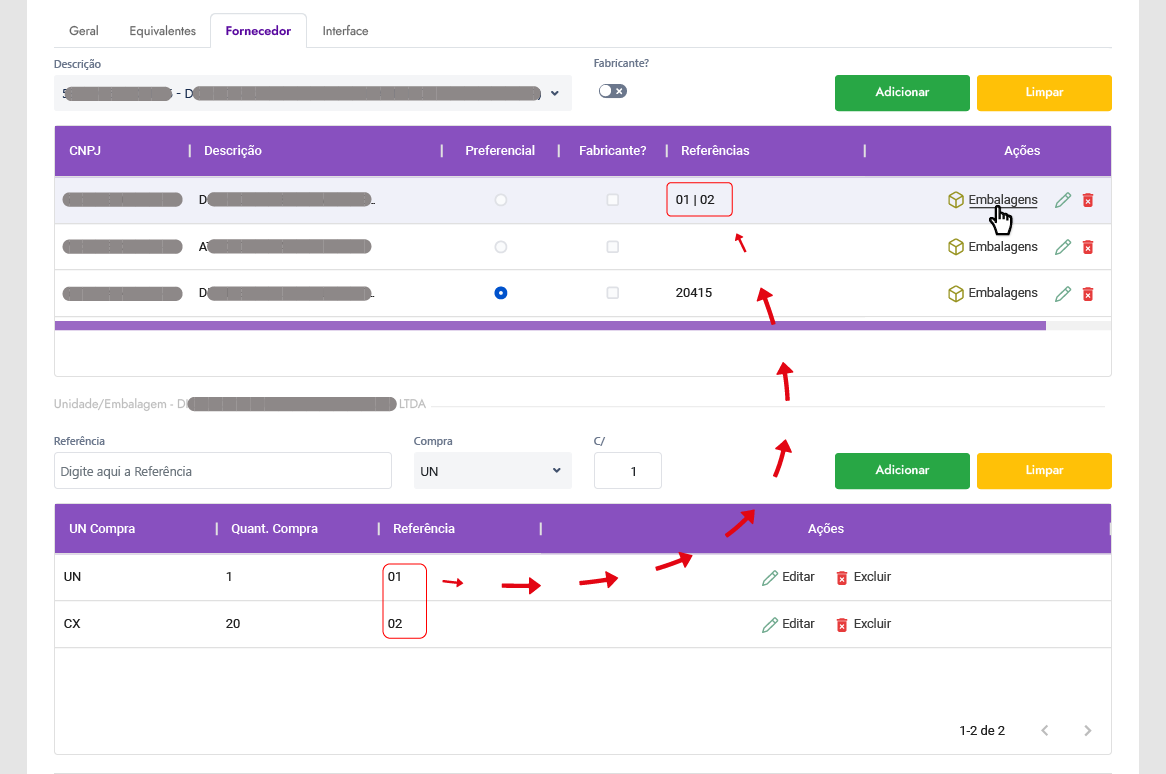1166x774 pixels.
Task: Check Fabricante? box in second supplier row
Action: click(613, 247)
